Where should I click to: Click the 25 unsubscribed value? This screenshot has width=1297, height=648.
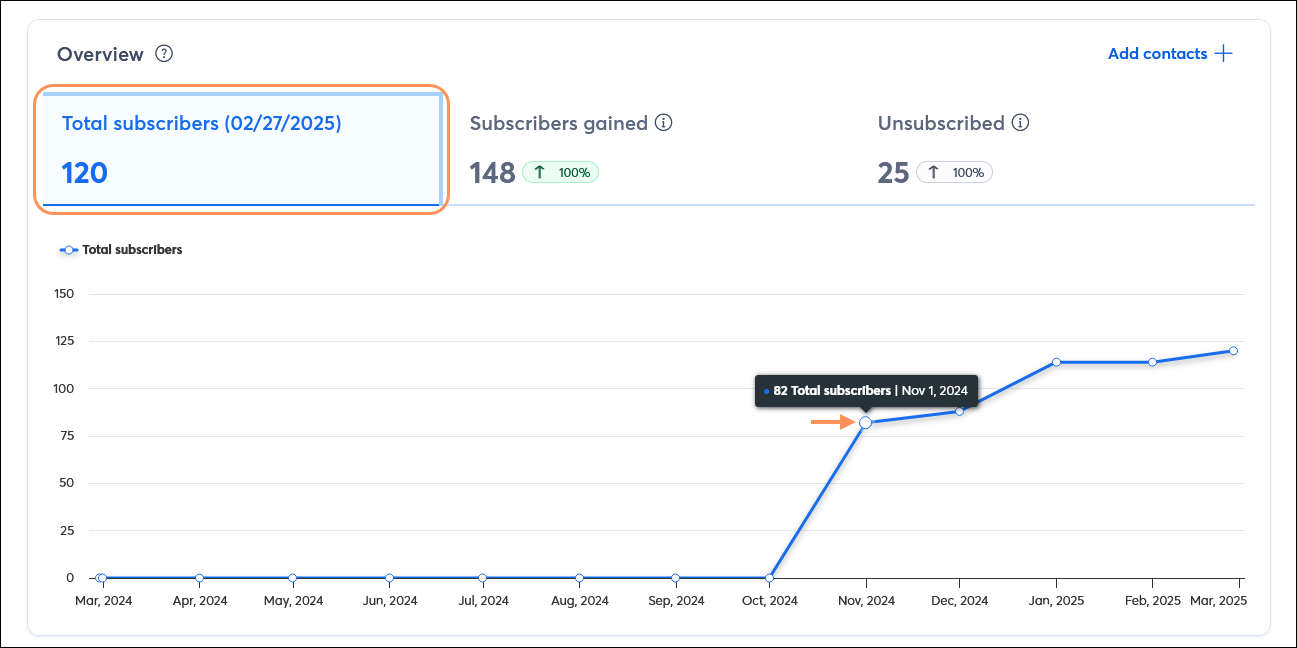point(893,173)
